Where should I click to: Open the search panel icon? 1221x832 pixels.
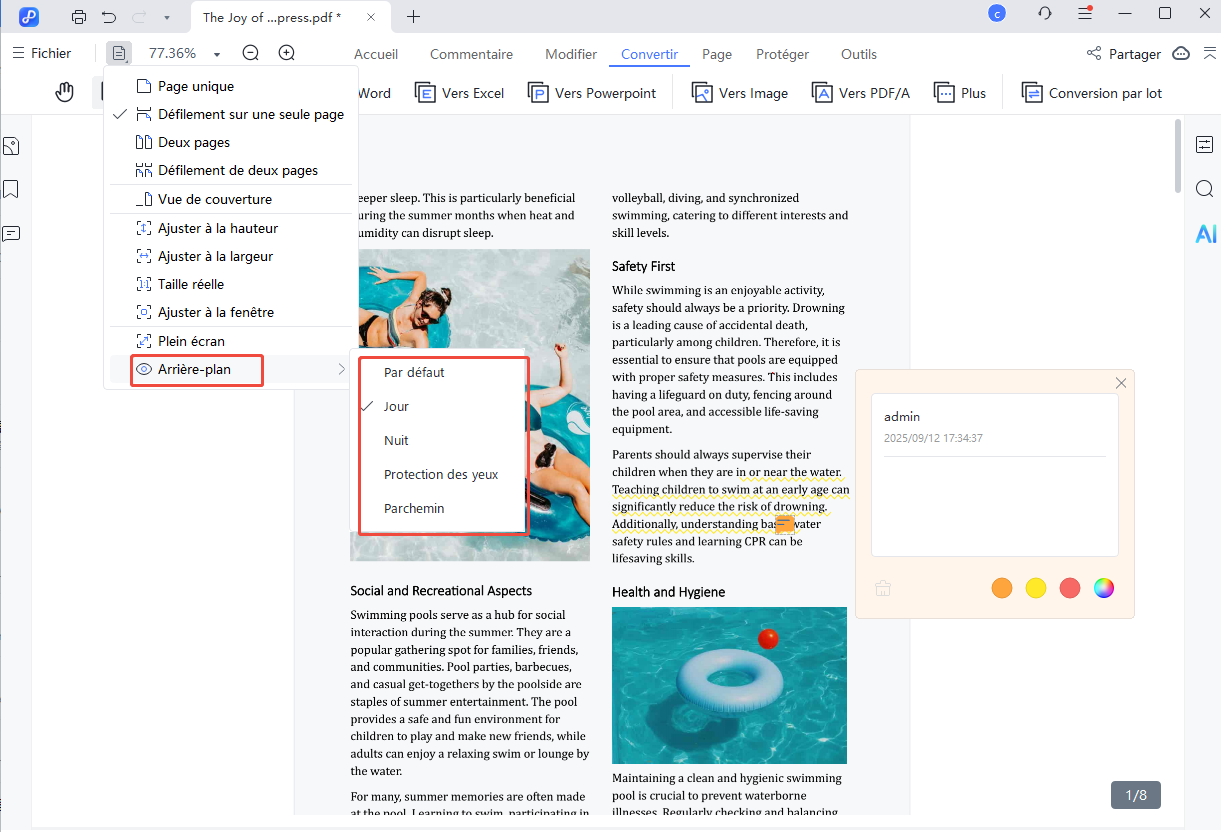point(1205,189)
